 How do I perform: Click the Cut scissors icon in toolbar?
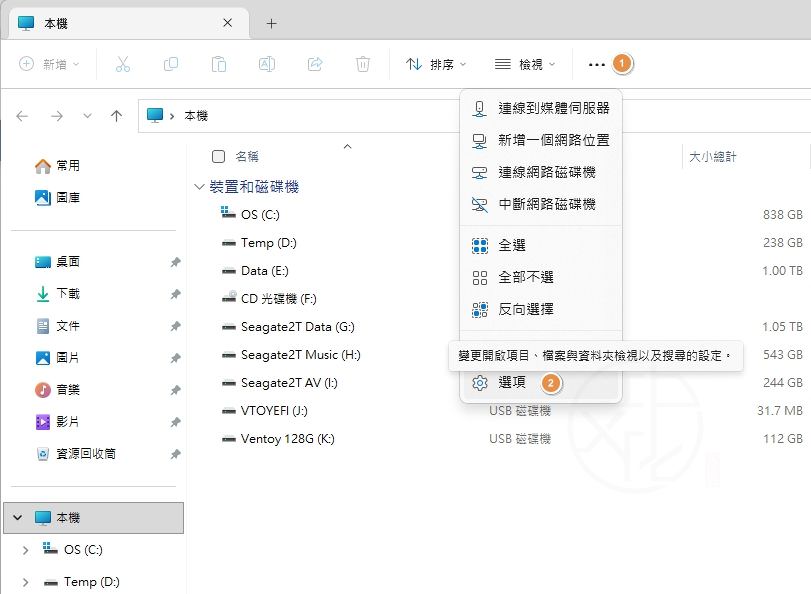click(123, 64)
